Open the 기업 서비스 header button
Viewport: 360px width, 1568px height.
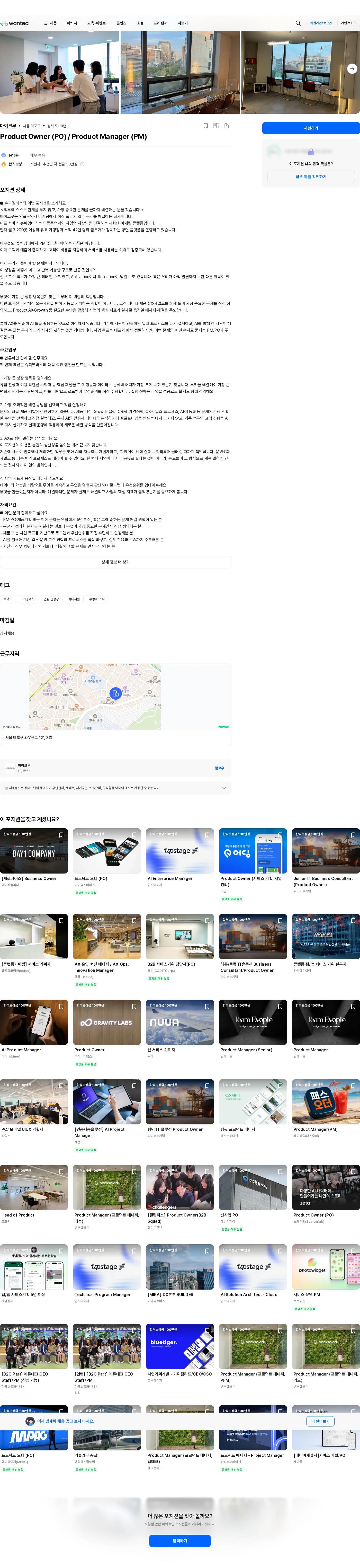tap(348, 23)
